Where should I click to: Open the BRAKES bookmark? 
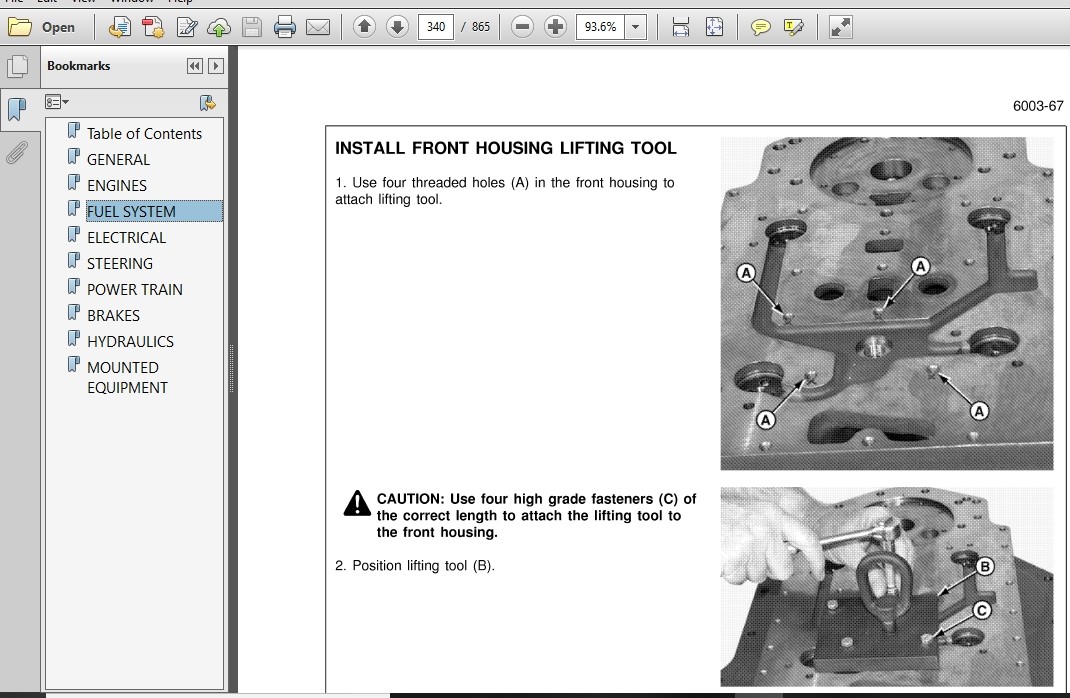[x=113, y=315]
